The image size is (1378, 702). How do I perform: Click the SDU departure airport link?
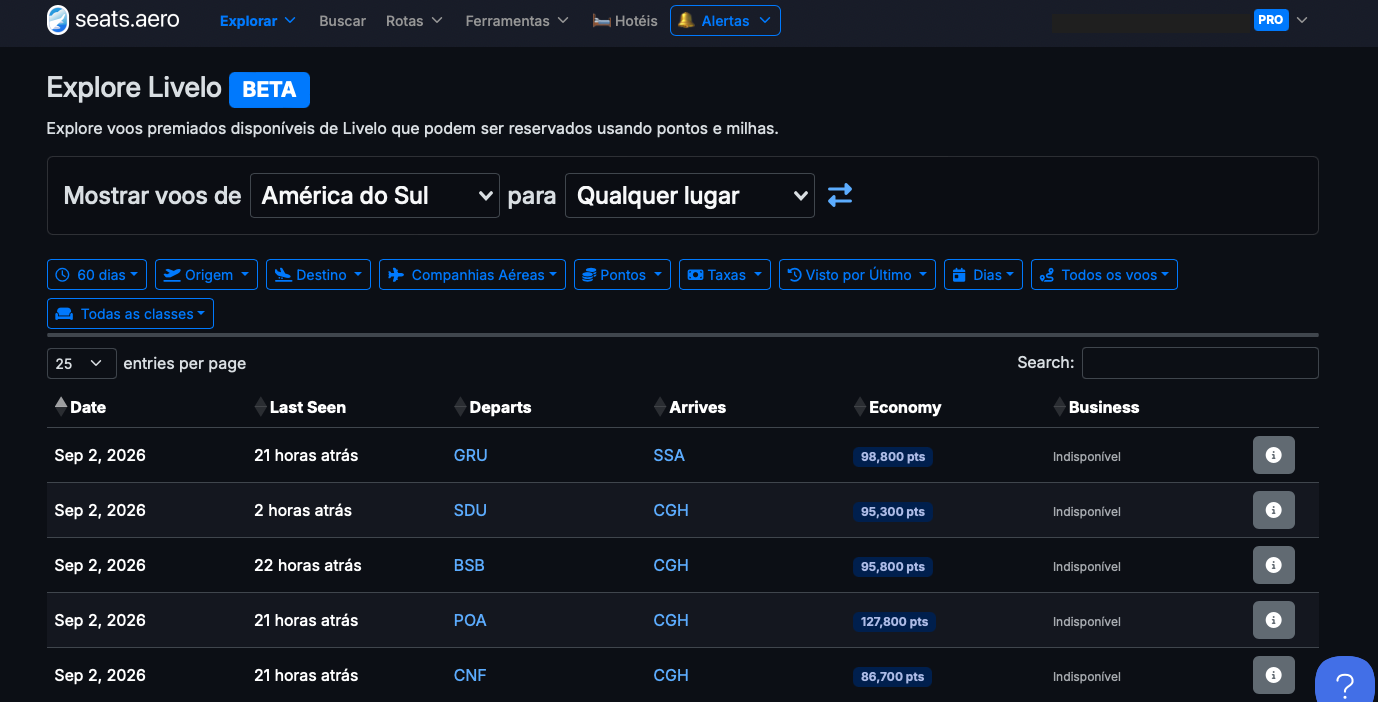(470, 510)
